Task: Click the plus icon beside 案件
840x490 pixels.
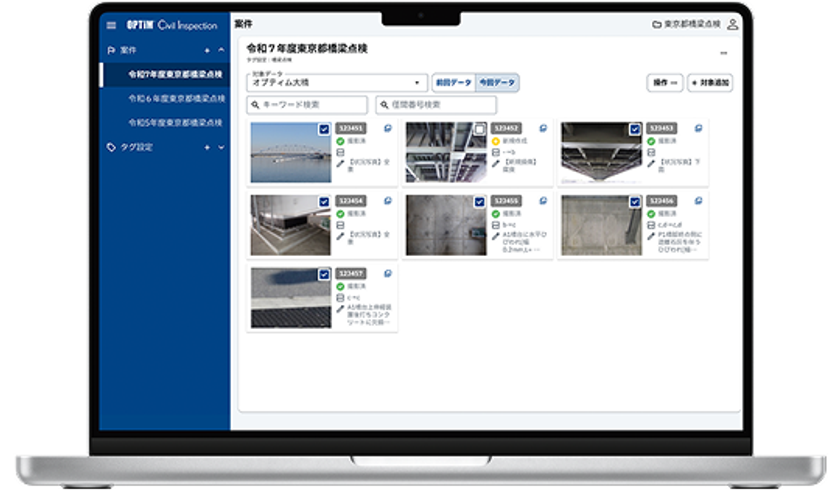Action: pos(207,50)
